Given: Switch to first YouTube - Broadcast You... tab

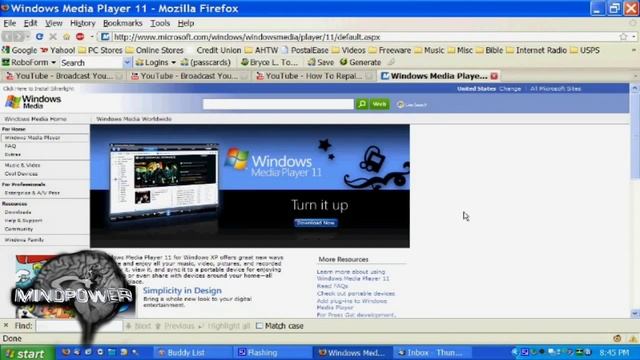Looking at the screenshot, I should (63, 76).
